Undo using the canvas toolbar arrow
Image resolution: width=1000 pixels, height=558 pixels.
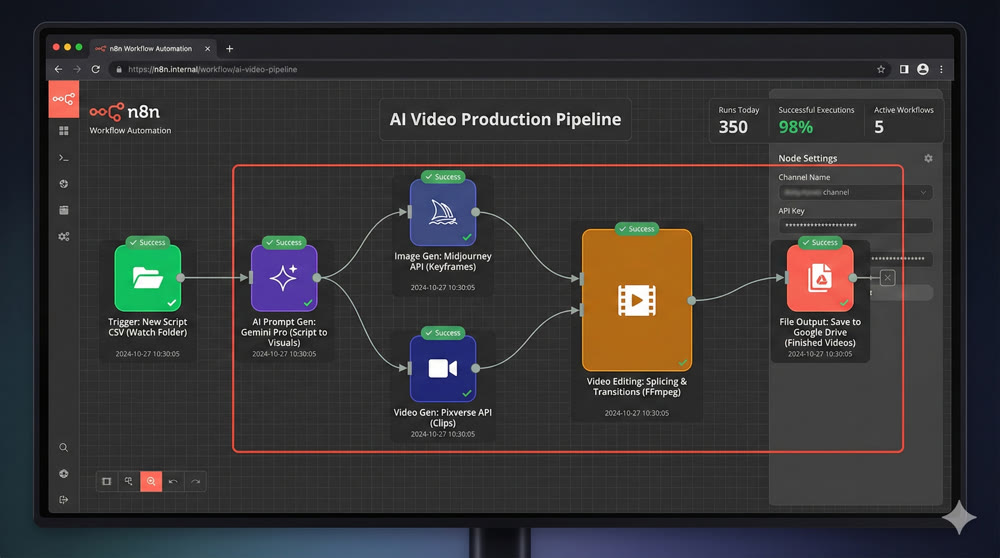click(173, 481)
